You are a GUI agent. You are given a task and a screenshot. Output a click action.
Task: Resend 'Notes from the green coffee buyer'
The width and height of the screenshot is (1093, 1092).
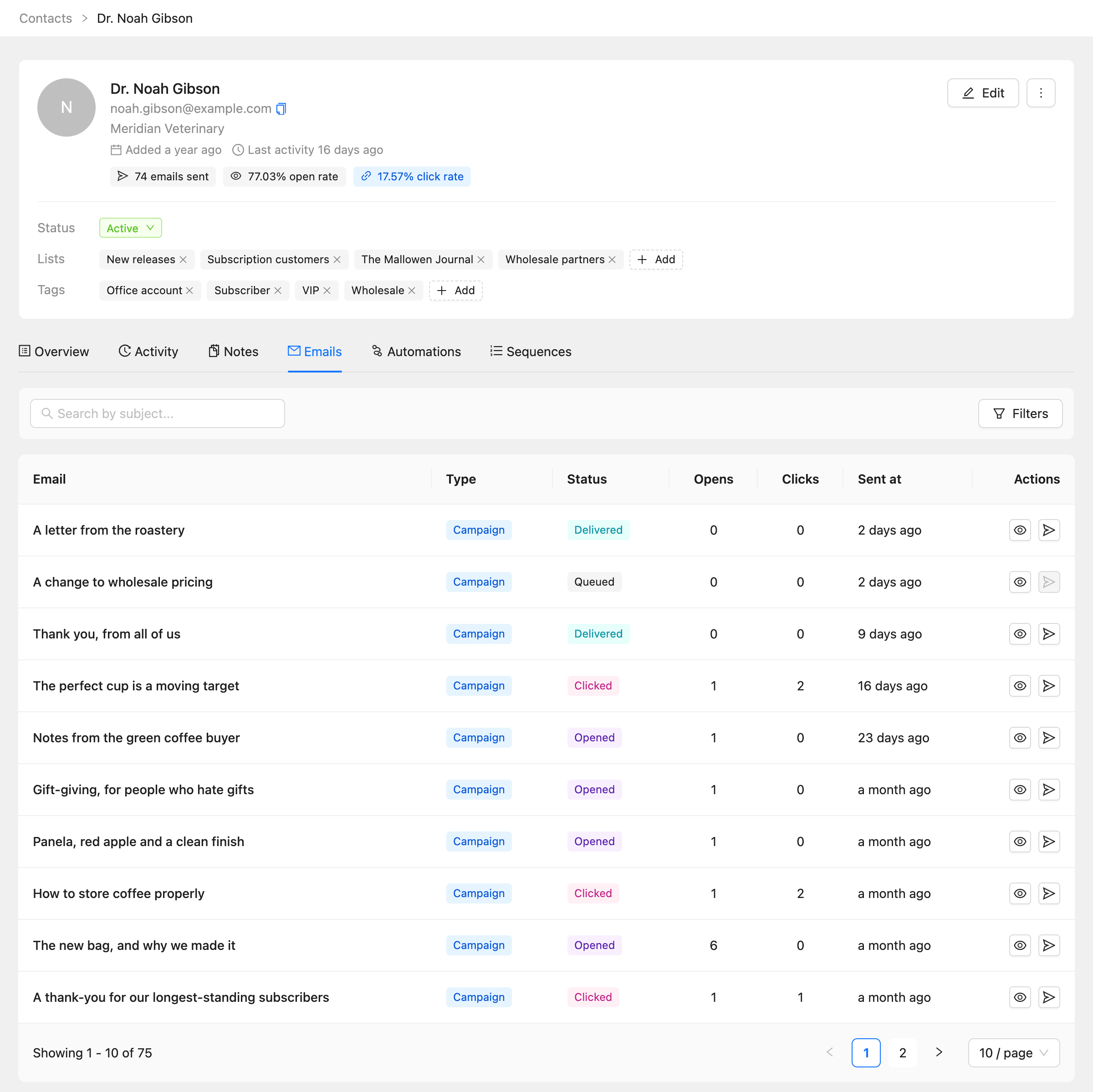point(1048,738)
